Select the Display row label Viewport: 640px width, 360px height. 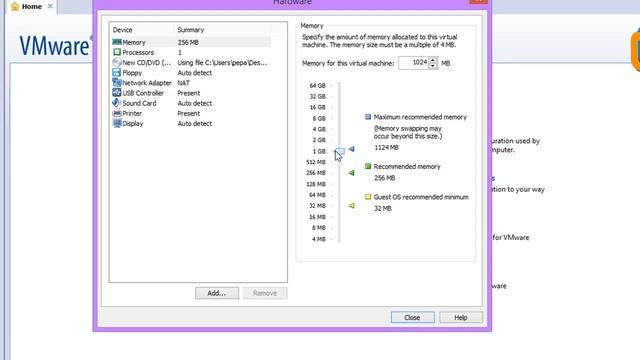tap(133, 124)
